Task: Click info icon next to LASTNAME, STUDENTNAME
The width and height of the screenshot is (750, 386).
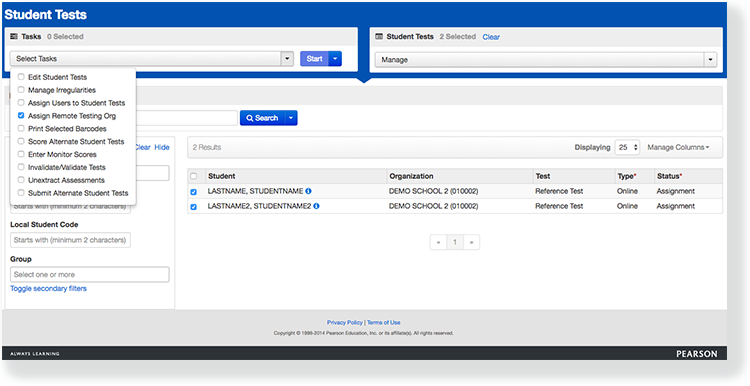Action: [309, 191]
